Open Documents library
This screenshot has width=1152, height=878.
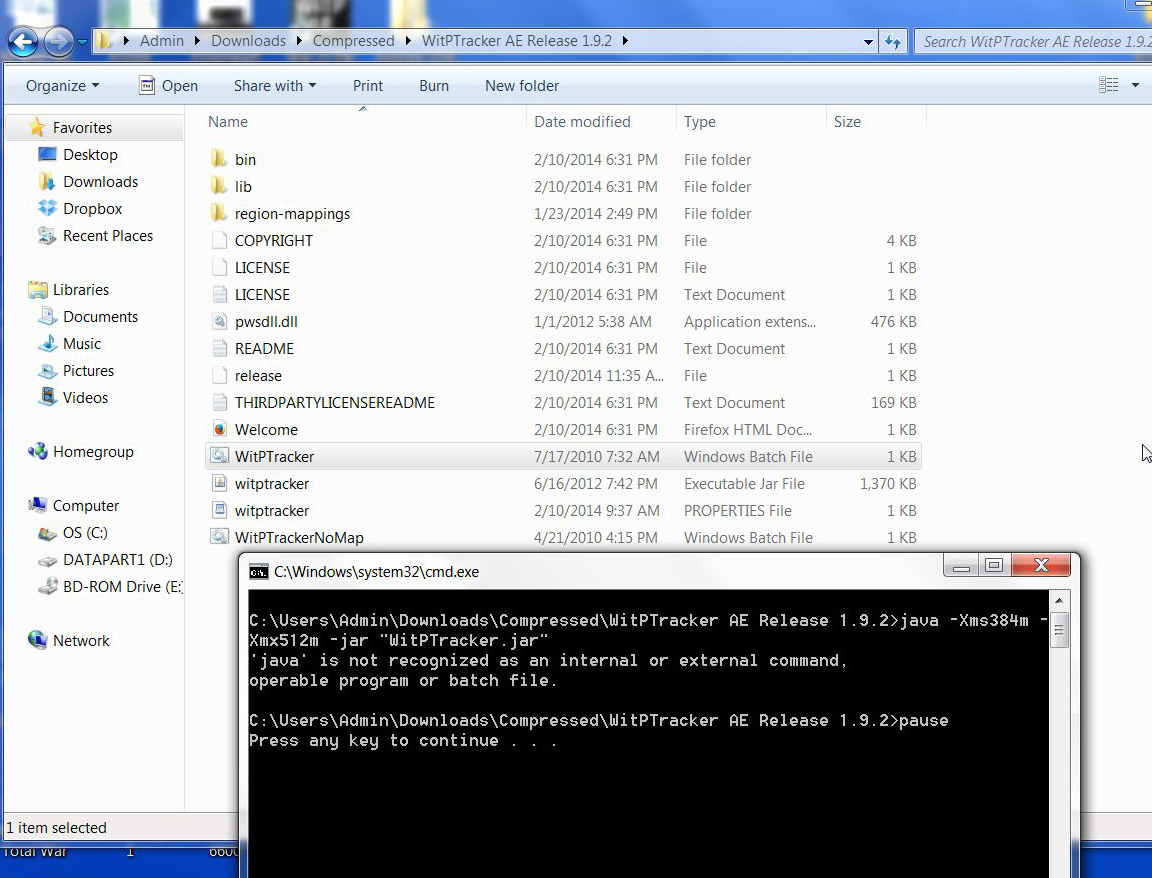[100, 317]
